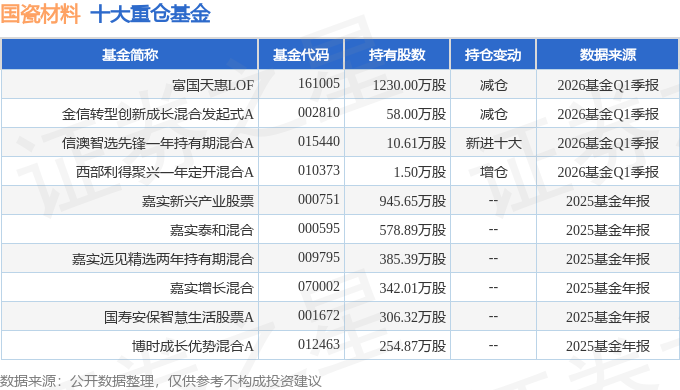Click fund code 015440

(319, 141)
